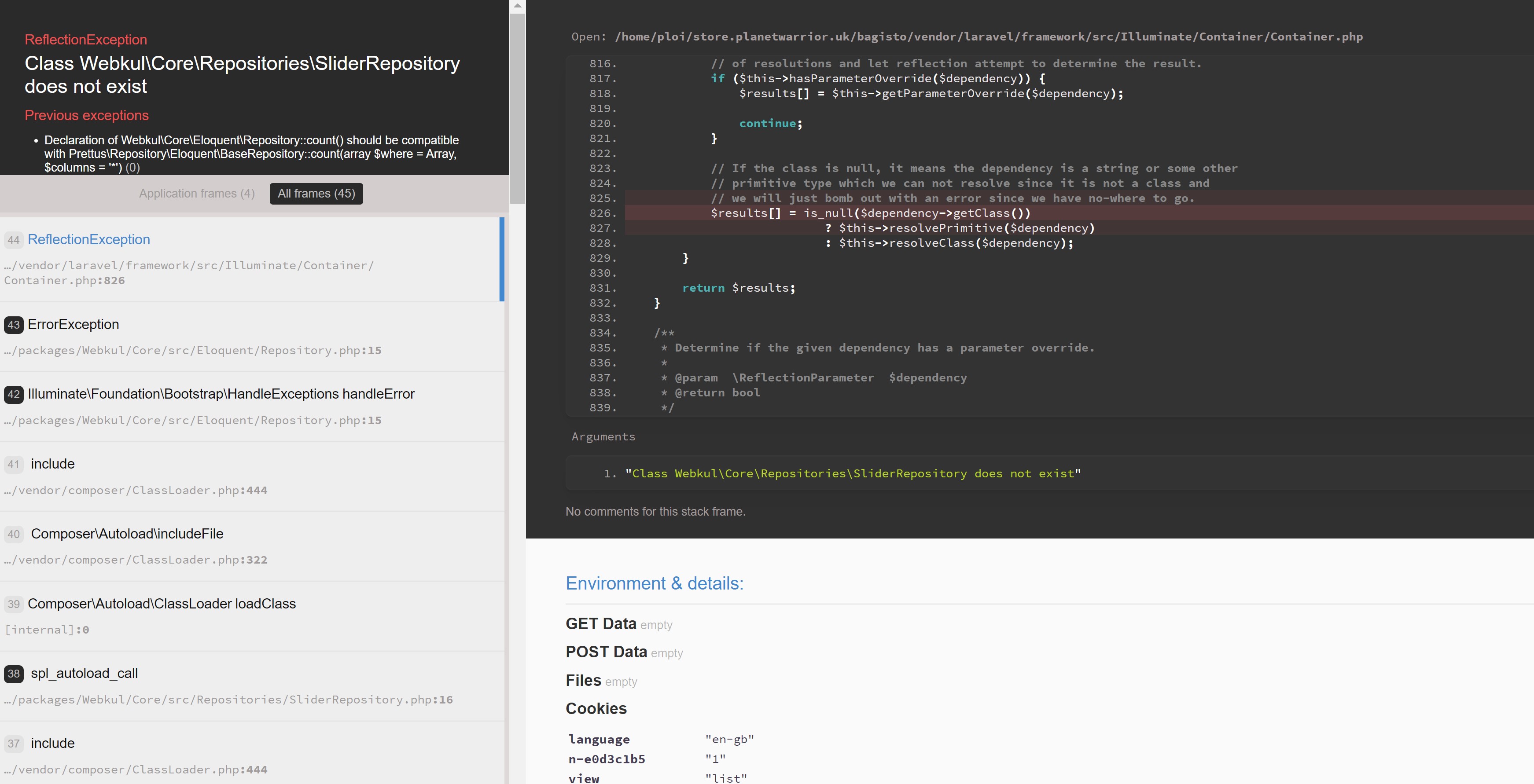Switch to the Application frames (4) tab
1534x784 pixels.
196,194
